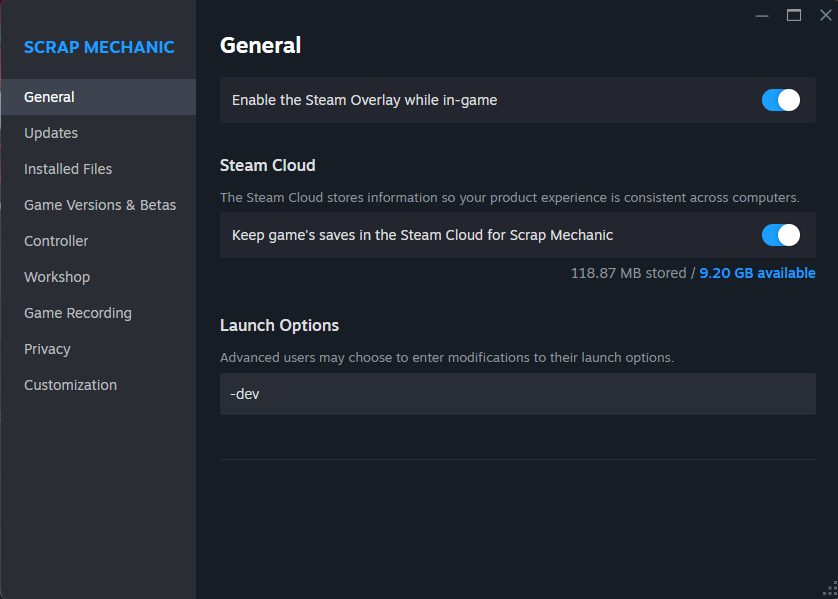Open the Controller settings
The width and height of the screenshot is (838, 599).
click(98, 241)
